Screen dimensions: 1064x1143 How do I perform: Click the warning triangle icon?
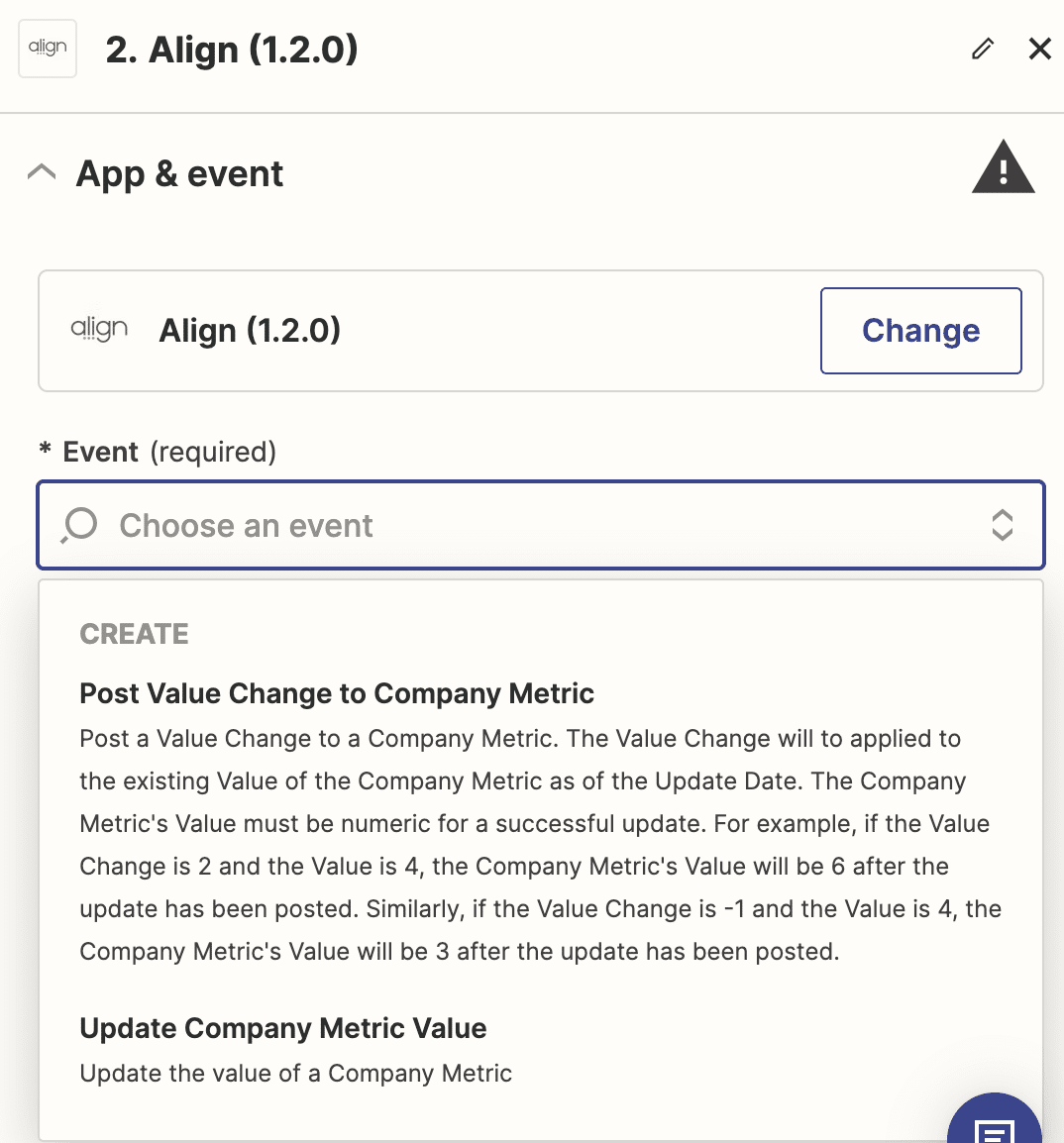(x=1003, y=168)
